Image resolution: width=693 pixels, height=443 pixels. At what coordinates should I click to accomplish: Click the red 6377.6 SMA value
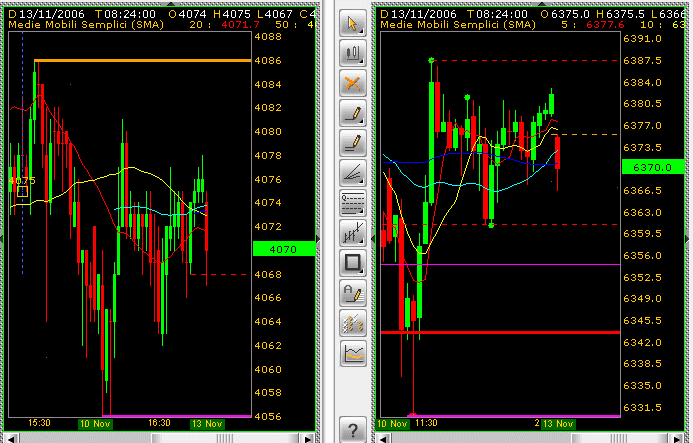(x=605, y=25)
